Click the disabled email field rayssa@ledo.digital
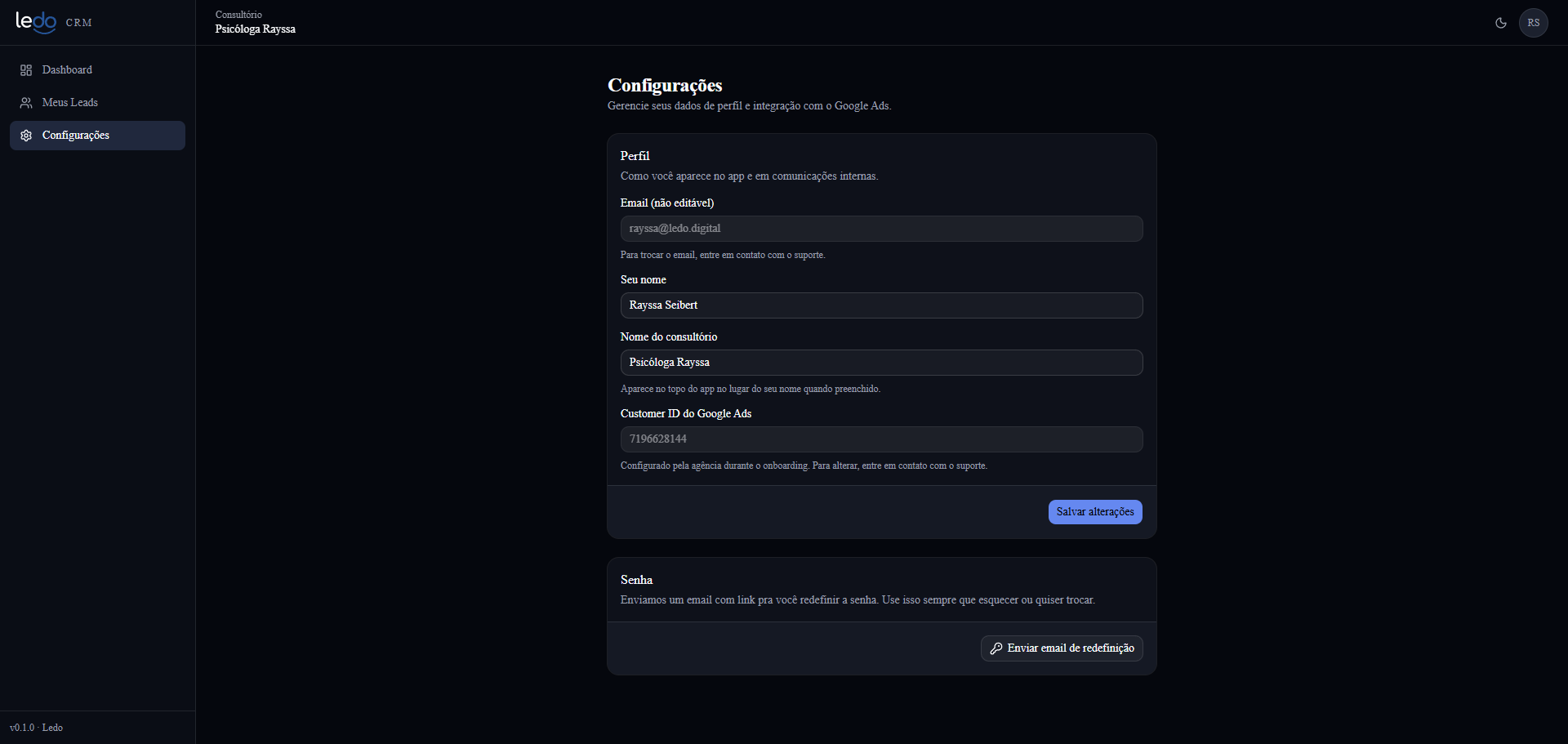This screenshot has width=1568, height=744. pos(881,229)
